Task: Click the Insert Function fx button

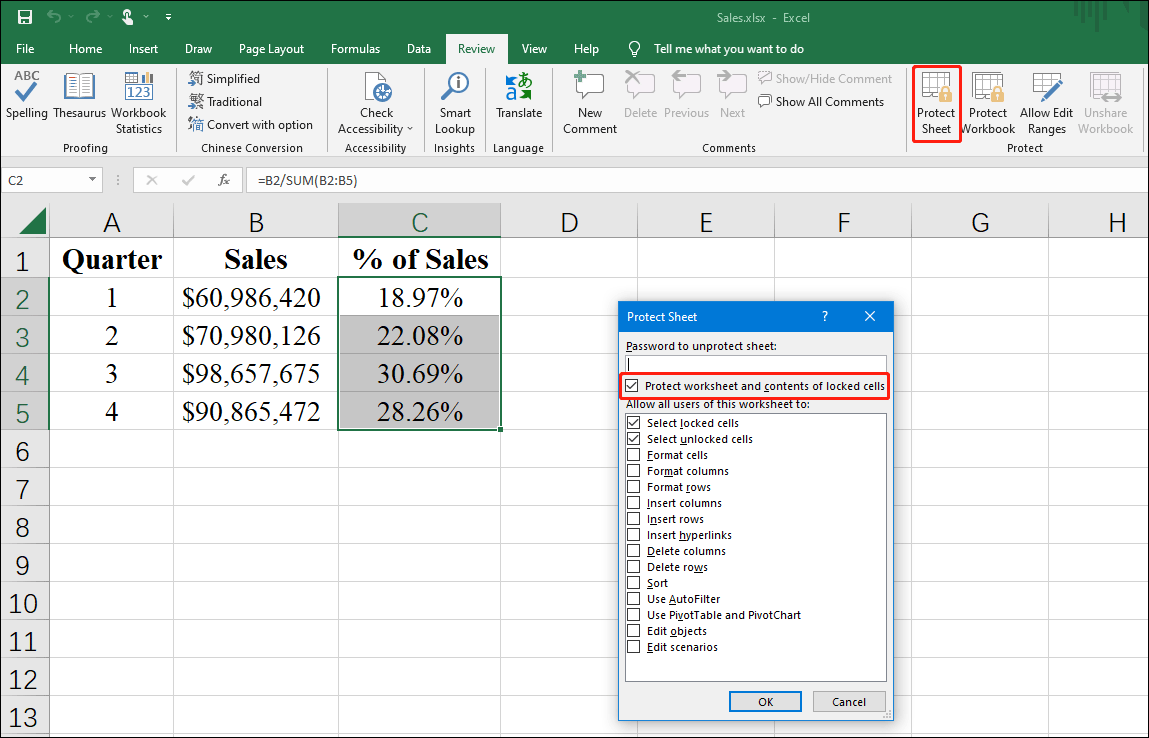Action: [x=224, y=180]
